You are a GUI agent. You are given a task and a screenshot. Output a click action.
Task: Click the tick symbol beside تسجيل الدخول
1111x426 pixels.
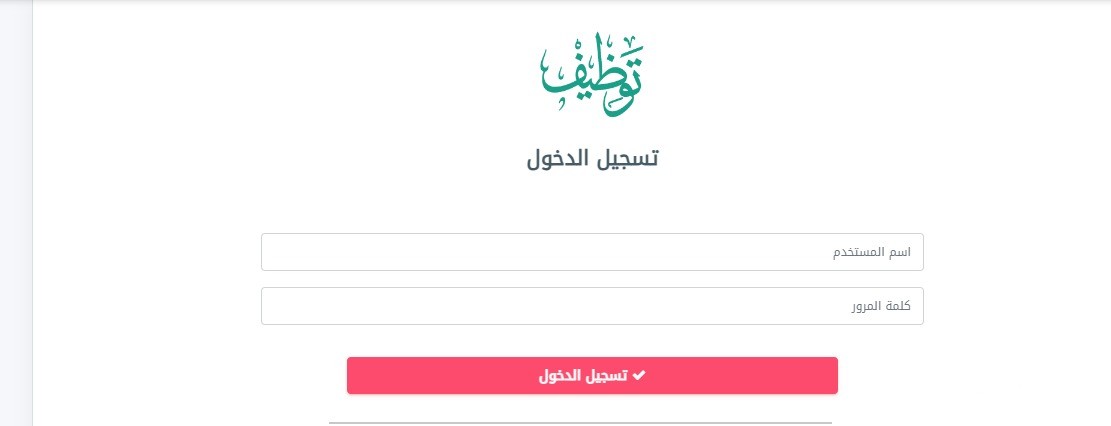point(638,375)
